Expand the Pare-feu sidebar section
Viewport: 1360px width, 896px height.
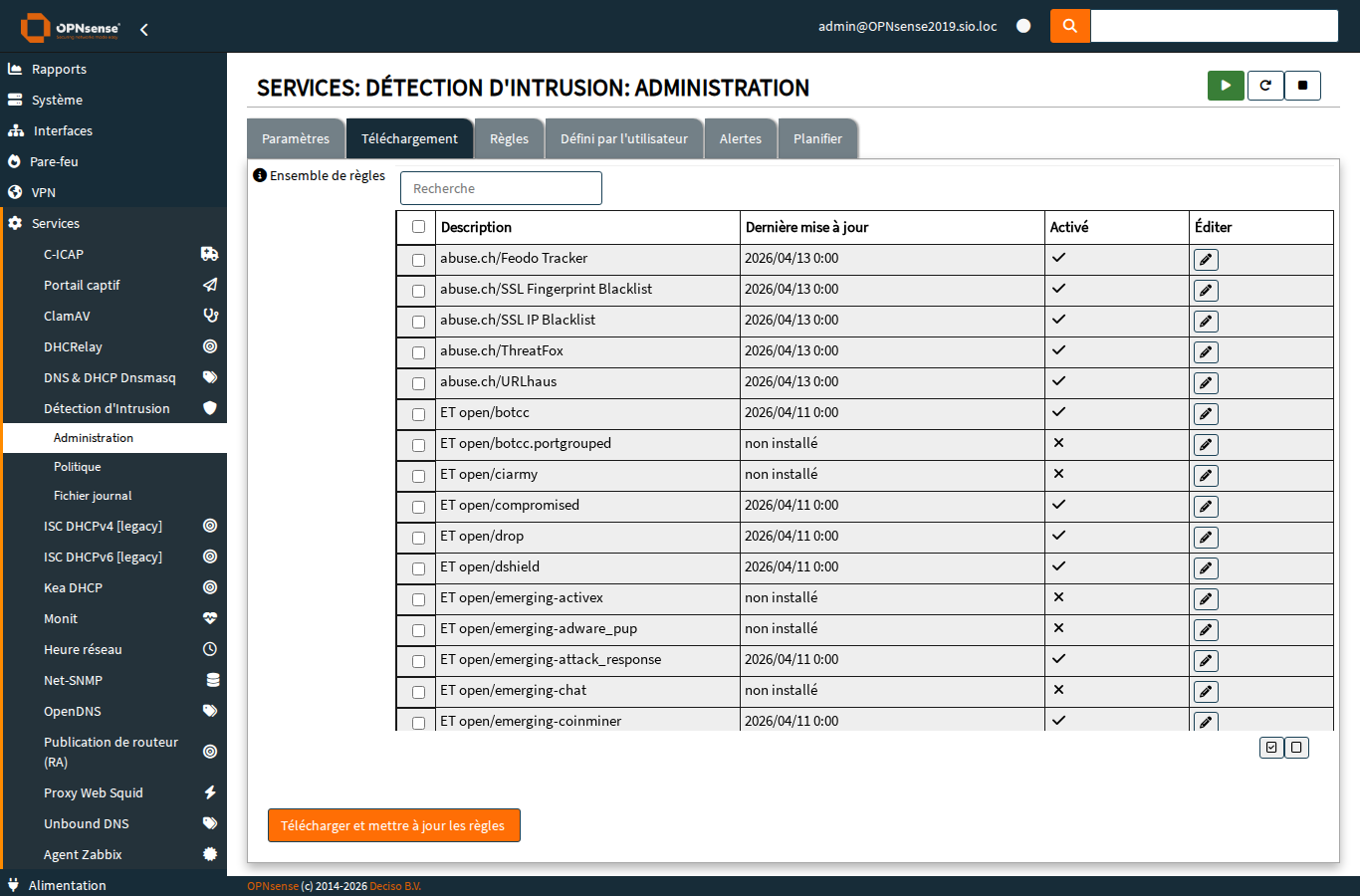click(x=113, y=161)
